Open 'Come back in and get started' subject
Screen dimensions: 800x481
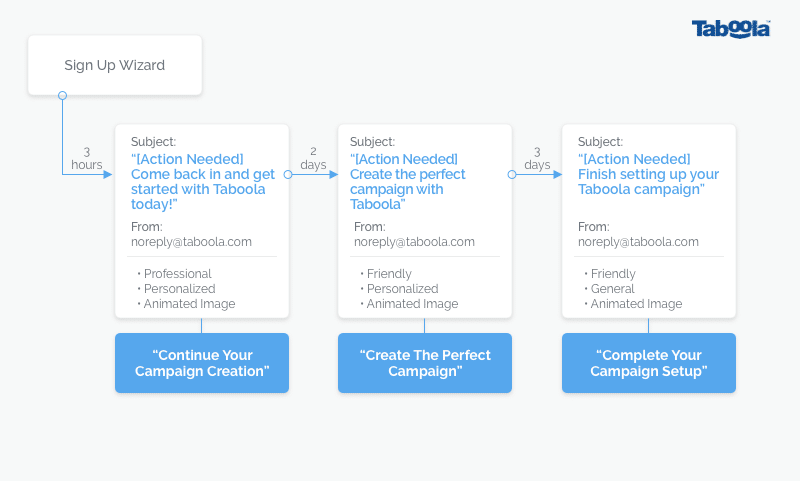pos(203,182)
